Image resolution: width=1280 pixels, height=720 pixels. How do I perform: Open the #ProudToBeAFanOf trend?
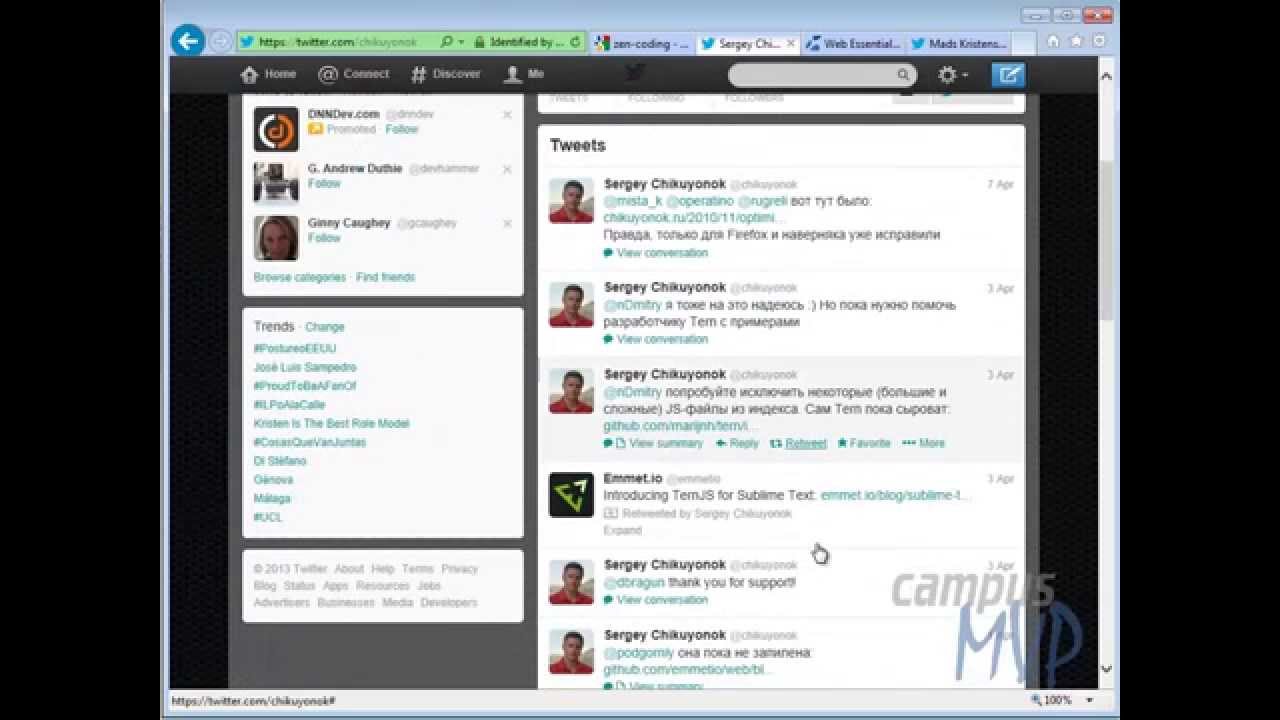[x=305, y=386]
